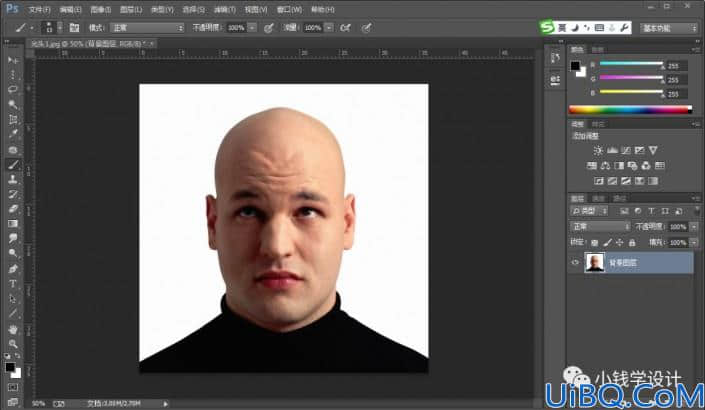Enable airbrush mode in options bar
Image resolution: width=705 pixels, height=410 pixels.
coord(345,28)
